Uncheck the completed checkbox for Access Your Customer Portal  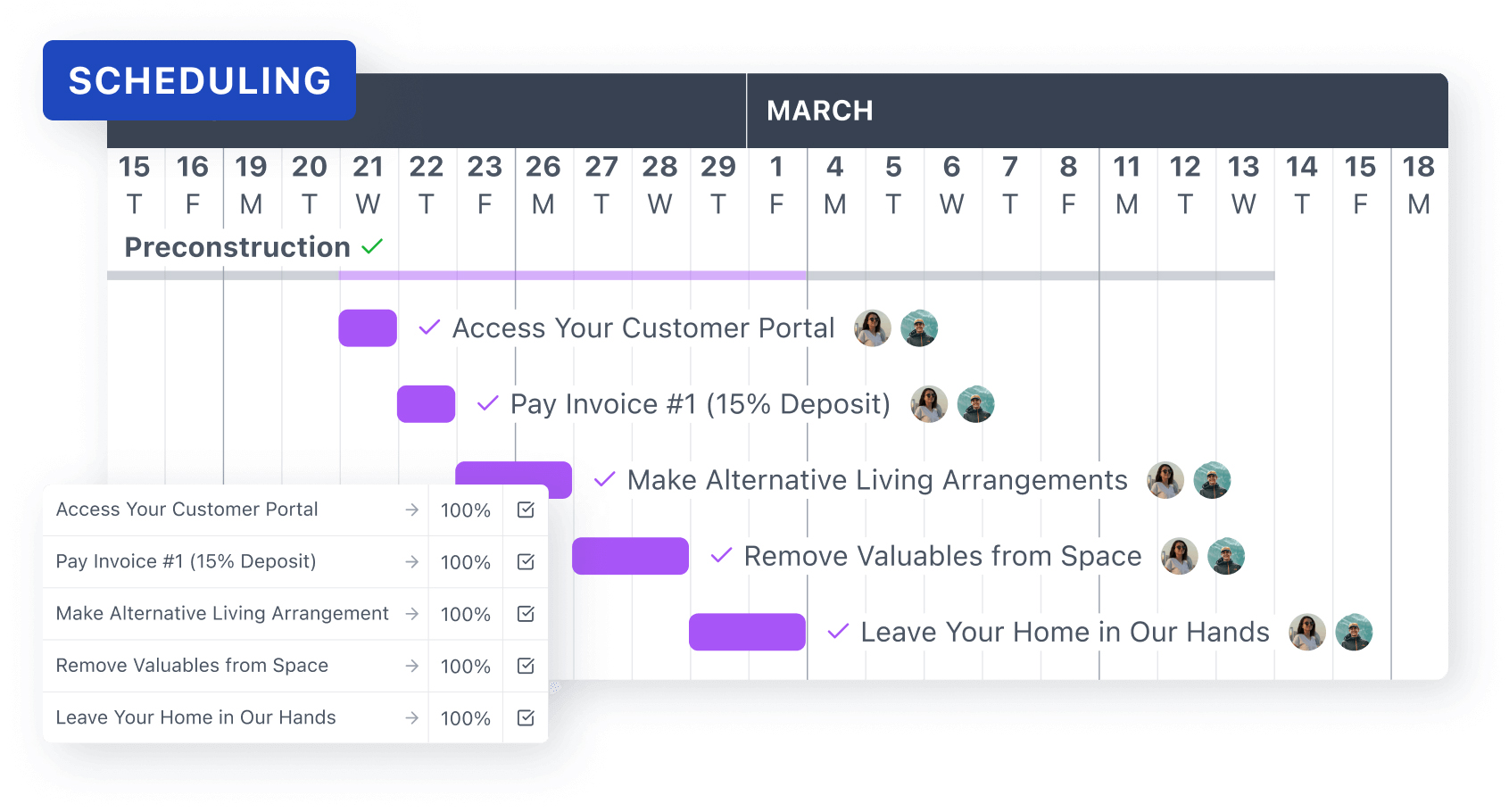coord(525,510)
